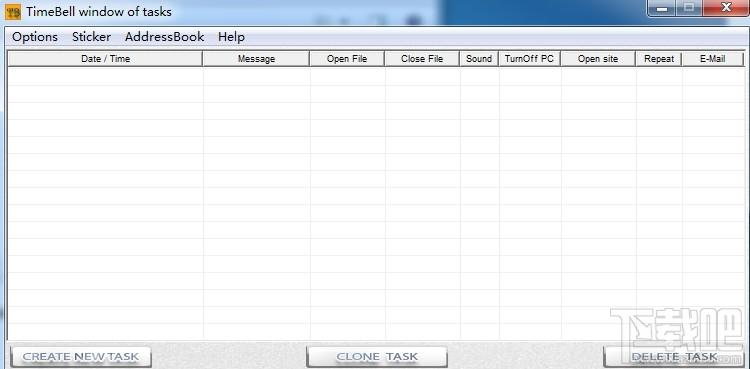Select the Open File column header

[x=347, y=59]
